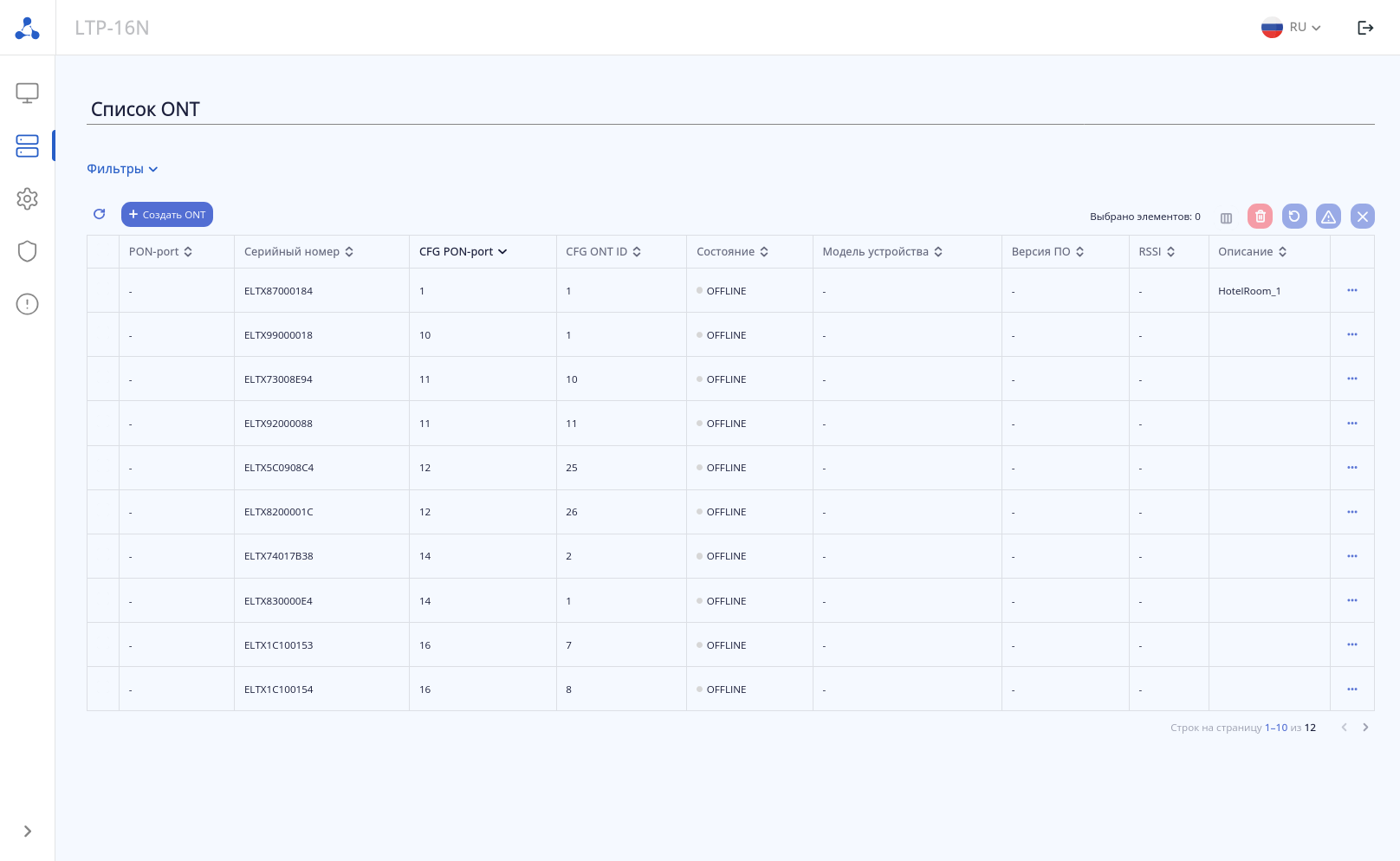Open the monitoring screen sidebar icon

click(x=27, y=93)
